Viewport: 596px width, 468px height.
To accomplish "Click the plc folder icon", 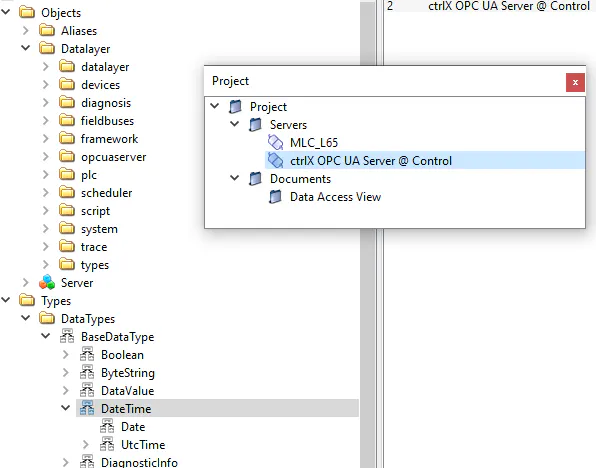I will (67, 175).
